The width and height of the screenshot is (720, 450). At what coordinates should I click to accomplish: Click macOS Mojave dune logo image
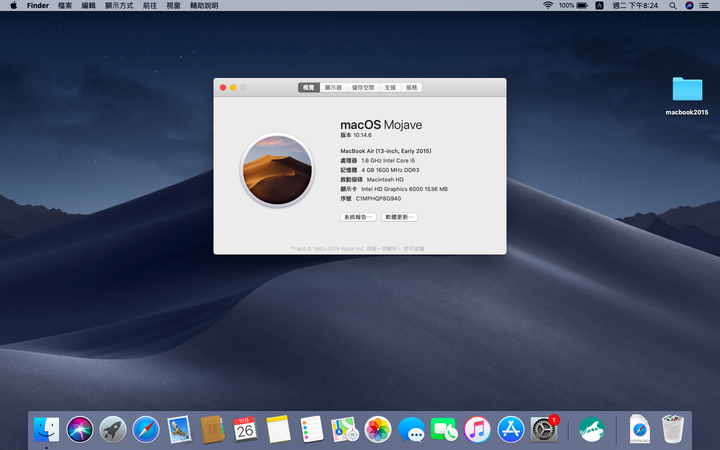277,170
